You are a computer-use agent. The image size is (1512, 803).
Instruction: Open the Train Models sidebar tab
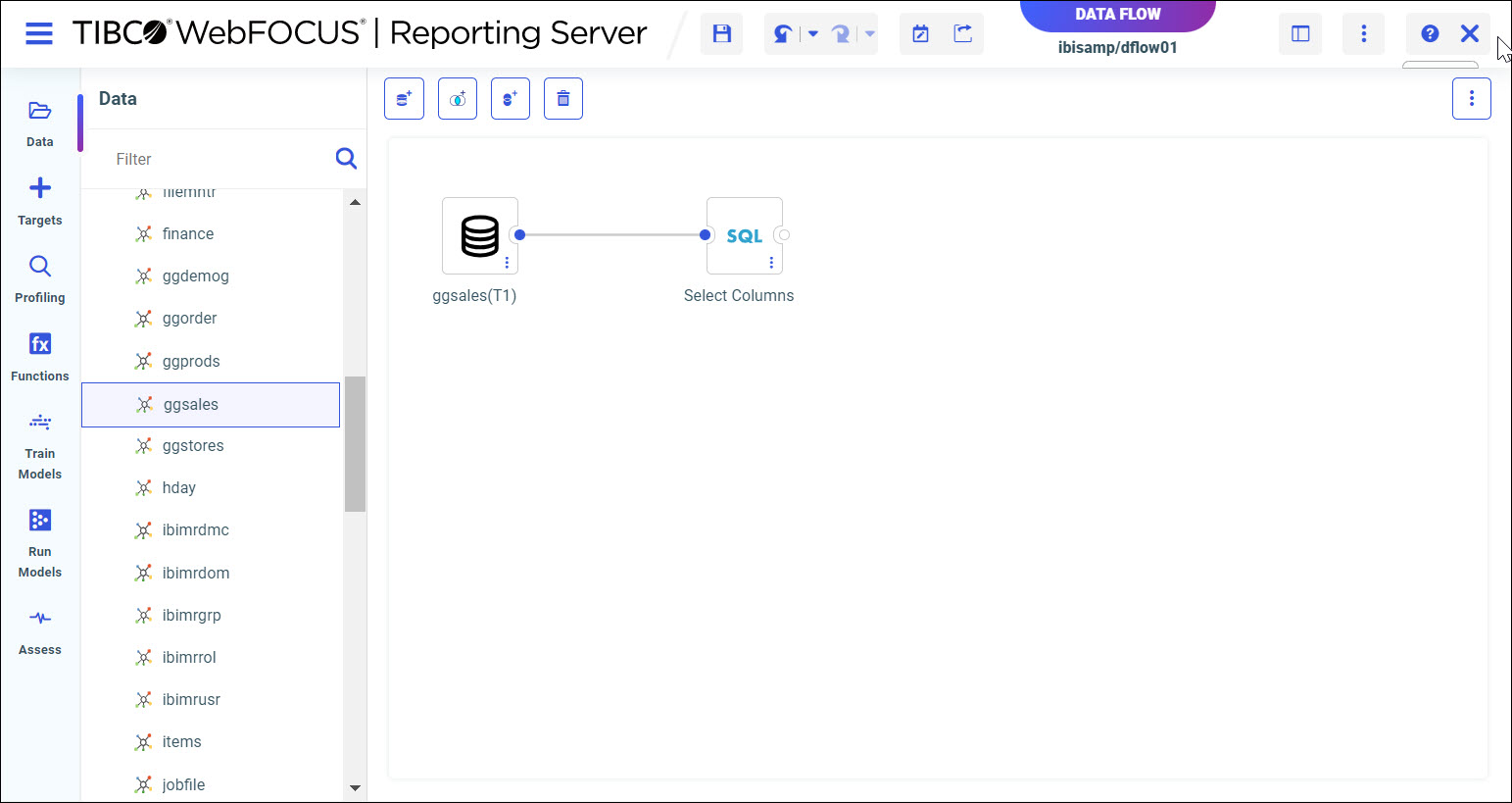click(x=40, y=446)
